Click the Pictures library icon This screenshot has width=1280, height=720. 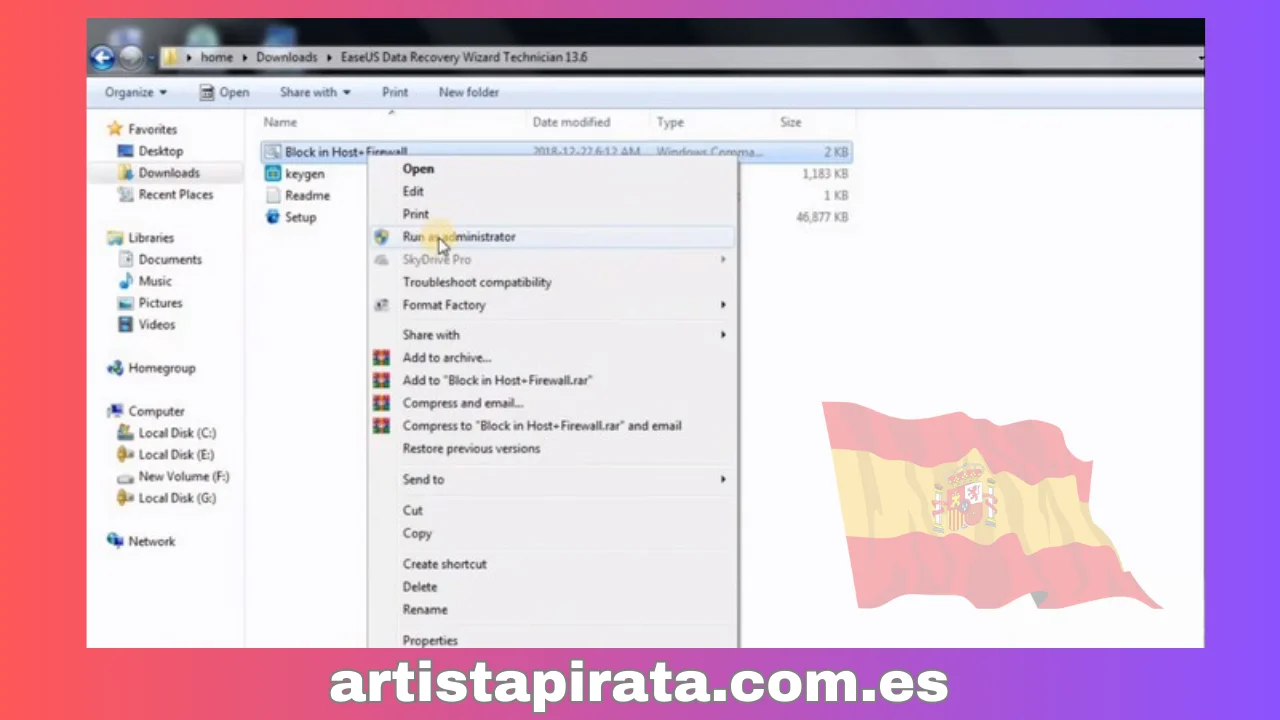pyautogui.click(x=125, y=303)
